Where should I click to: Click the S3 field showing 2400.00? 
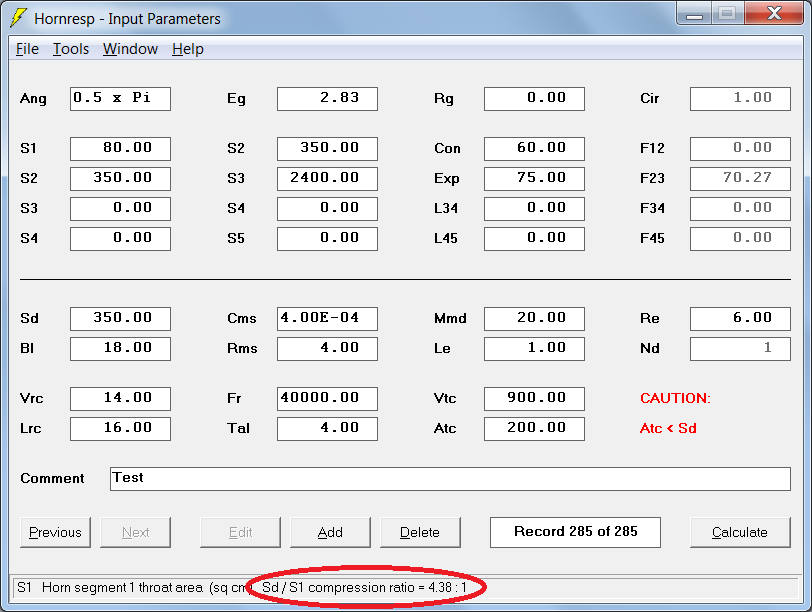327,179
